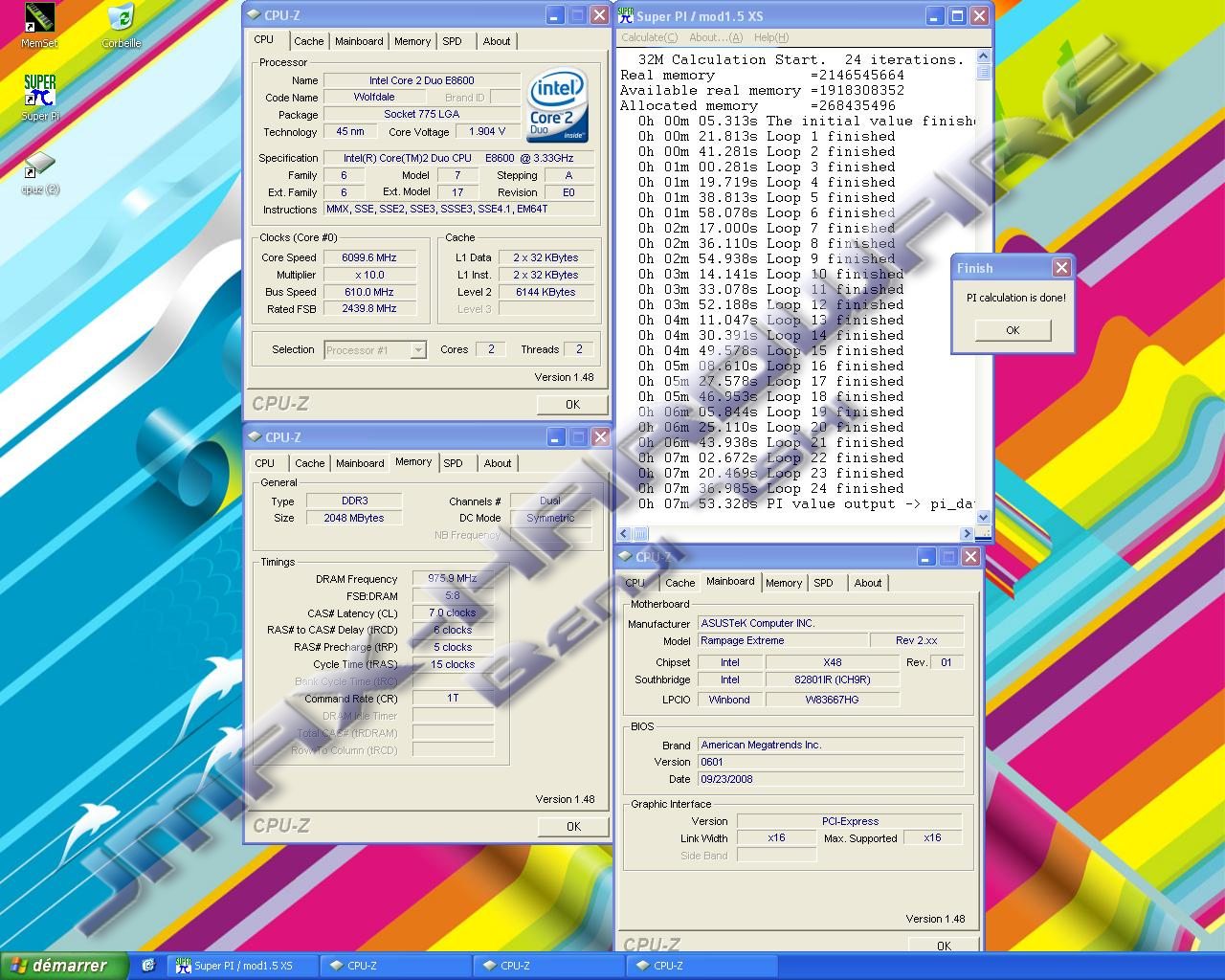
Task: Select About tab in the Mainboard CPU-Z window
Action: click(x=868, y=583)
